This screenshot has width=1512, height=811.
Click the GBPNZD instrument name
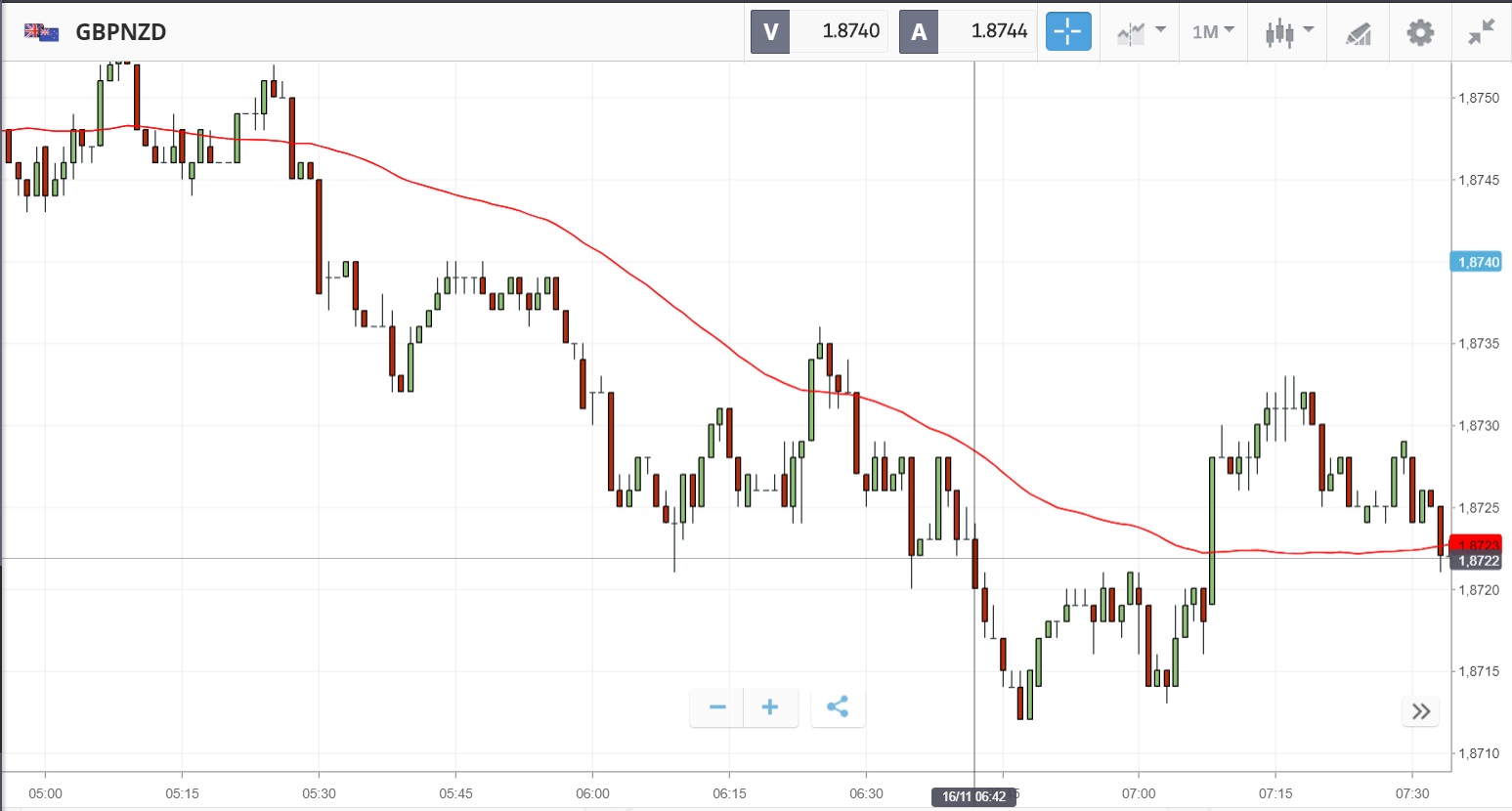121,32
